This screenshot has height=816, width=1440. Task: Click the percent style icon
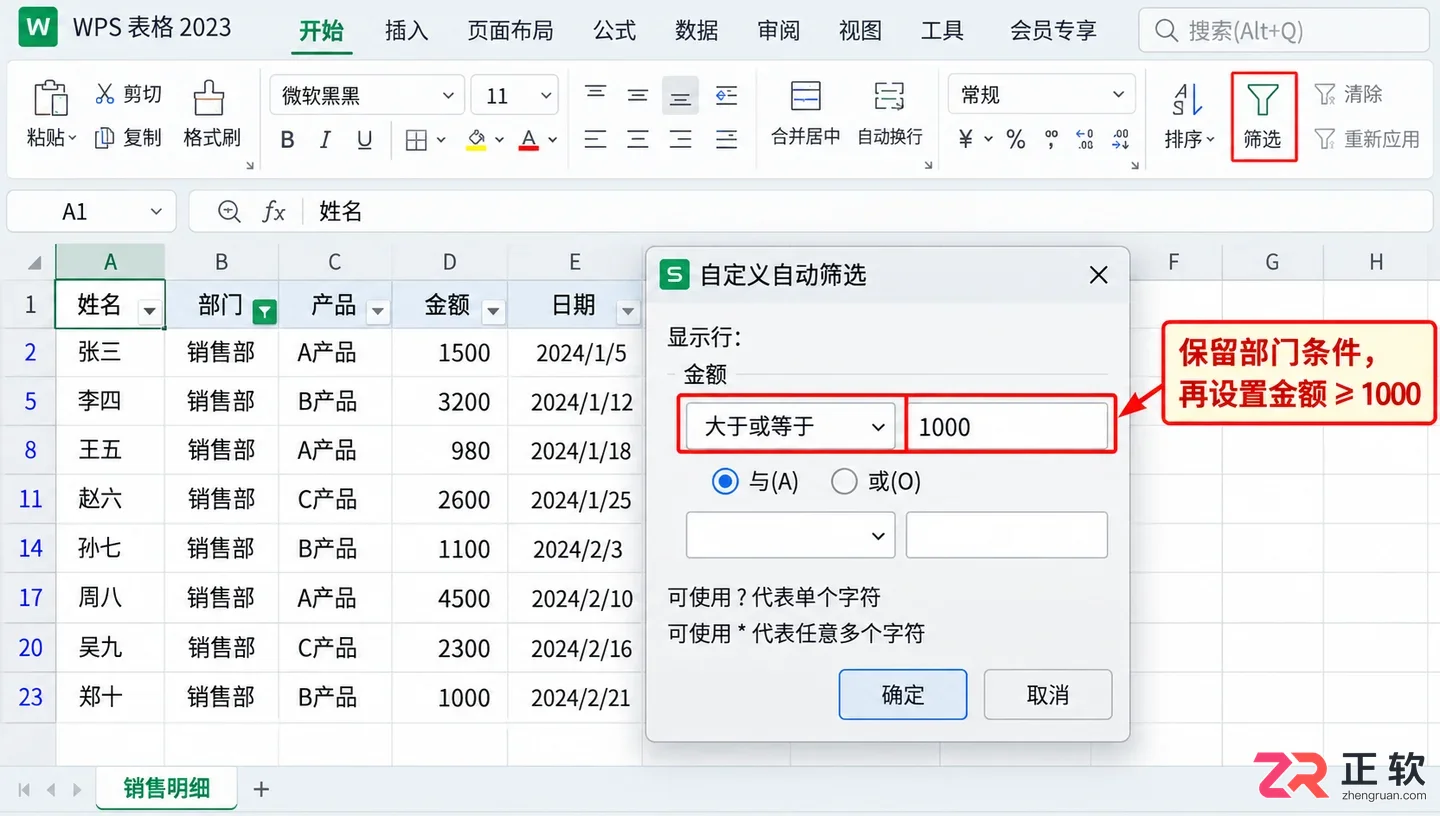point(1016,139)
